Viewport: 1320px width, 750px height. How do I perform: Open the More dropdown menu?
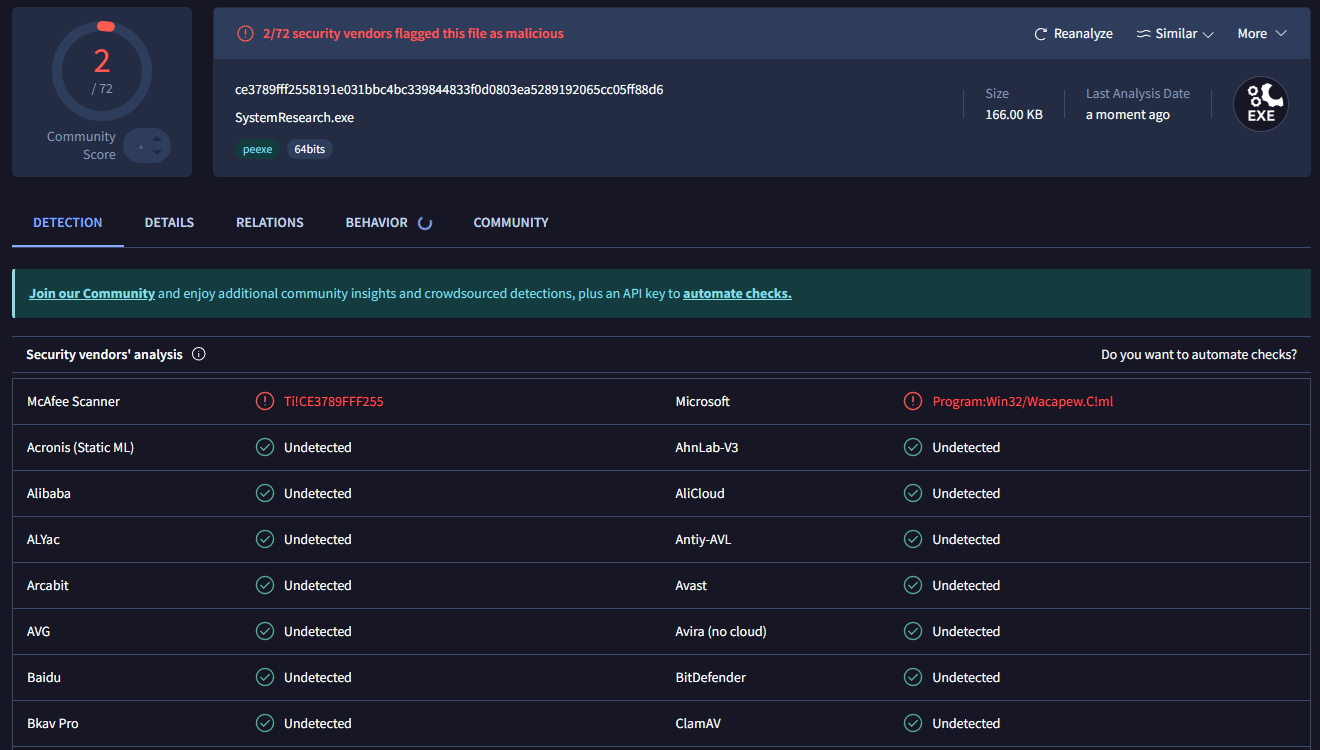click(x=1261, y=34)
